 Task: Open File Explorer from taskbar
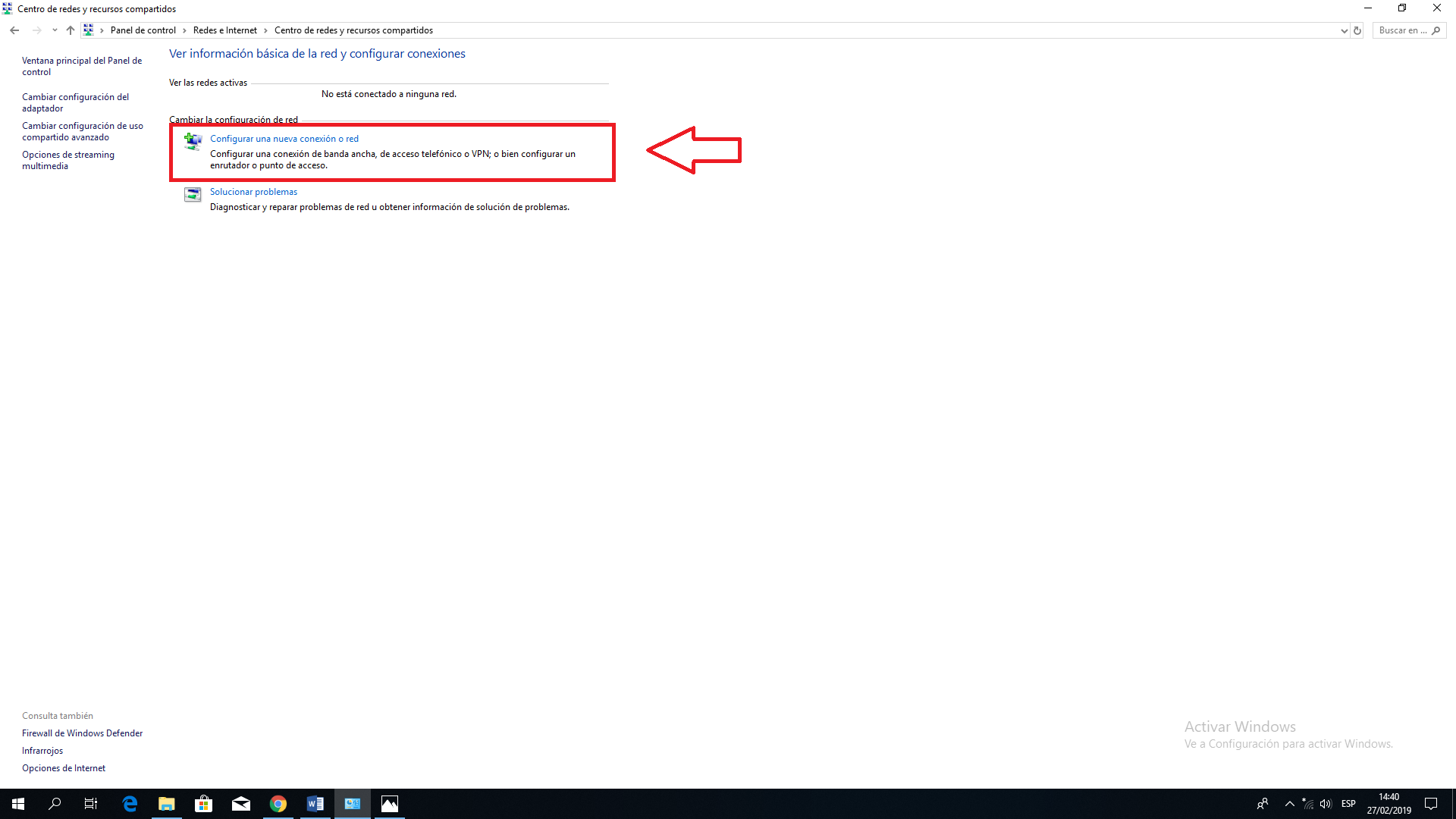(167, 804)
